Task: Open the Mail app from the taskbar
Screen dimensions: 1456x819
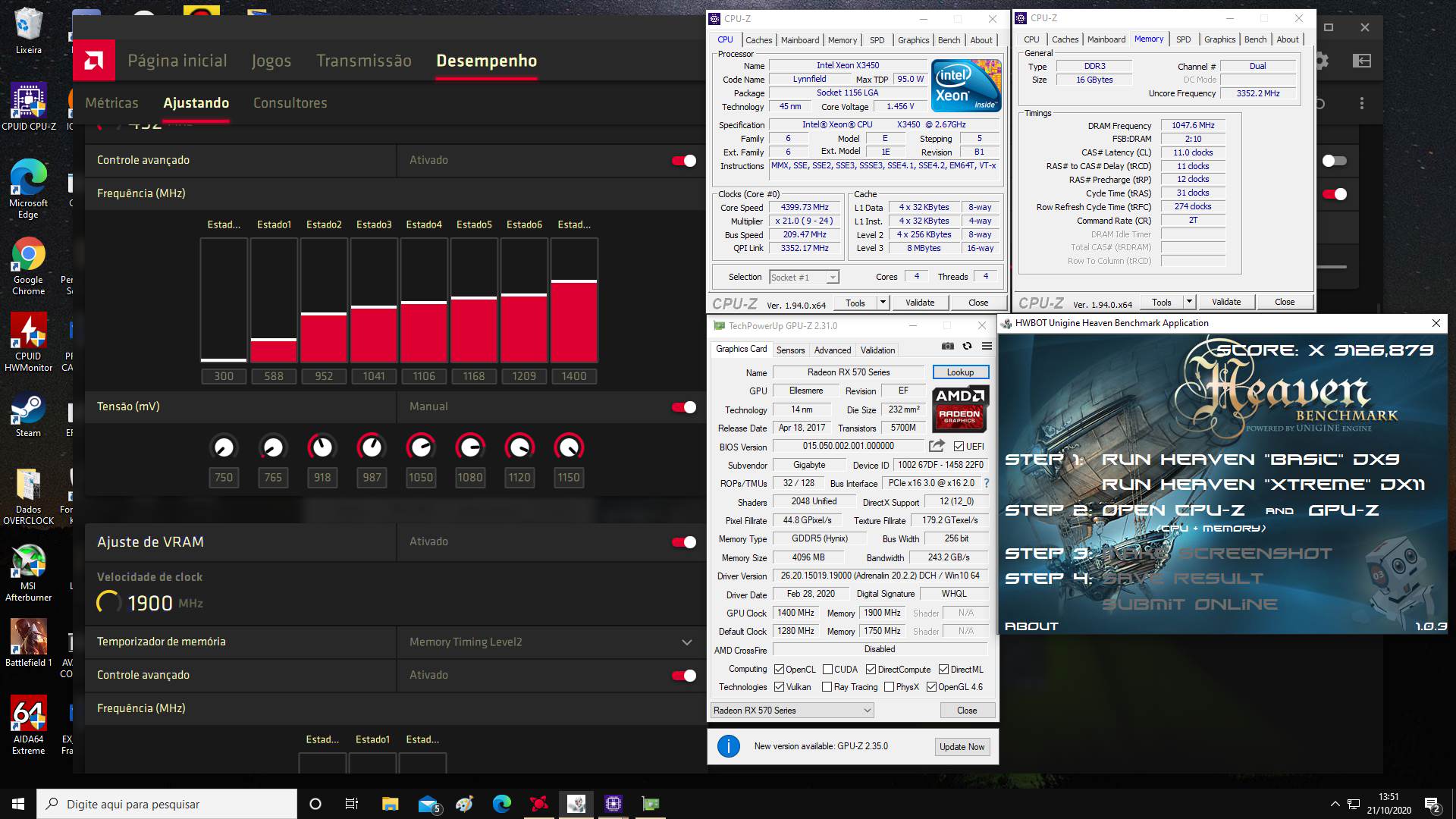Action: (428, 804)
